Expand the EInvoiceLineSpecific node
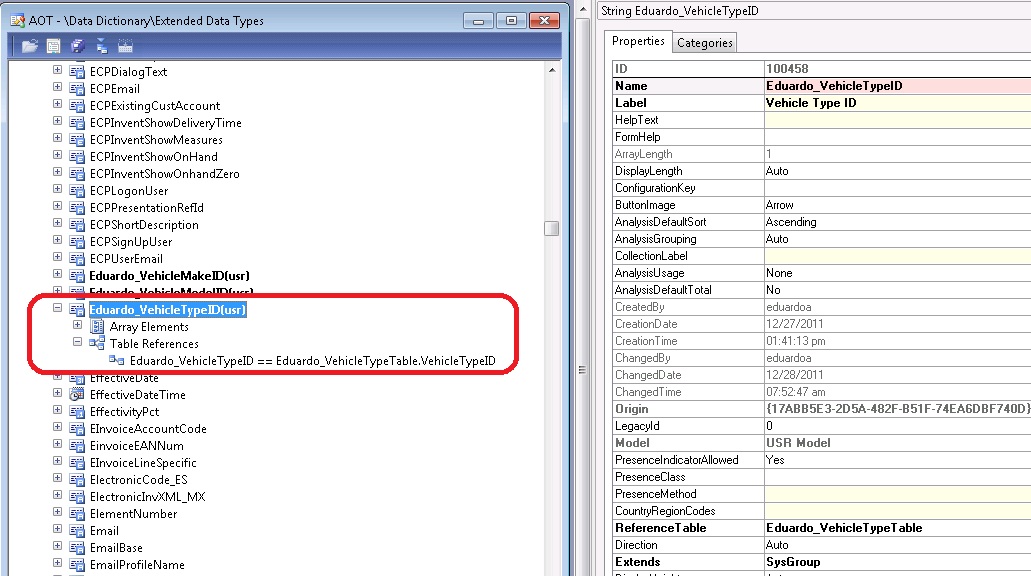Image resolution: width=1031 pixels, height=576 pixels. click(x=57, y=461)
